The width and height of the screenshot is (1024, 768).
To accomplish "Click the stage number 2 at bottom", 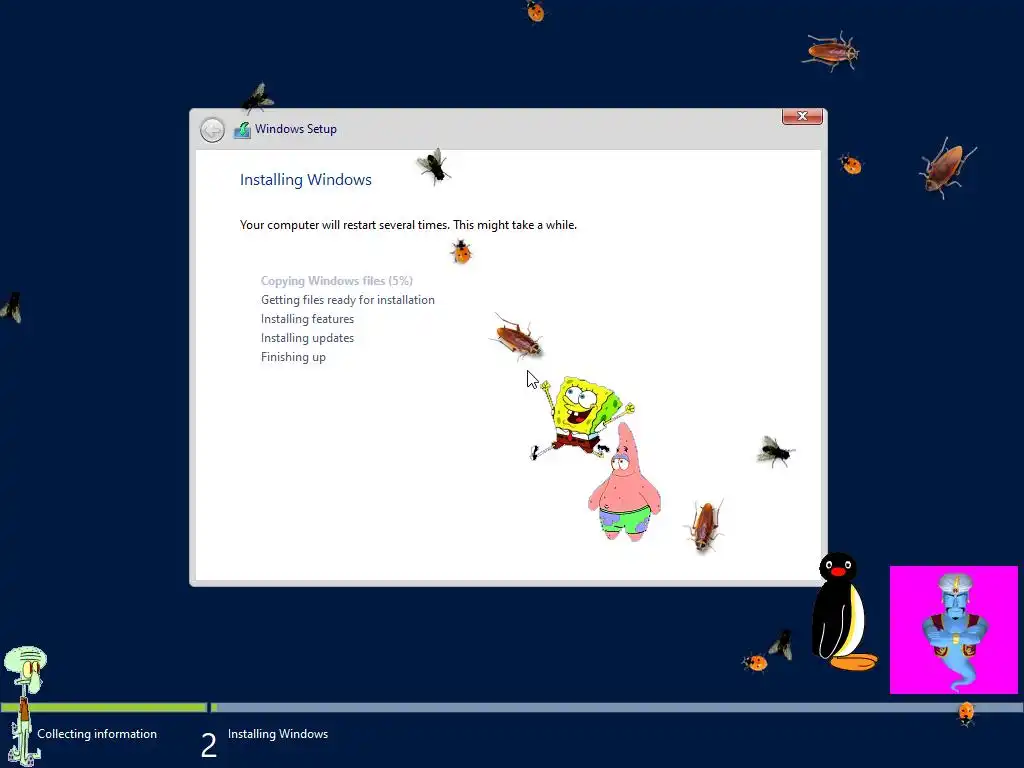I will point(208,745).
